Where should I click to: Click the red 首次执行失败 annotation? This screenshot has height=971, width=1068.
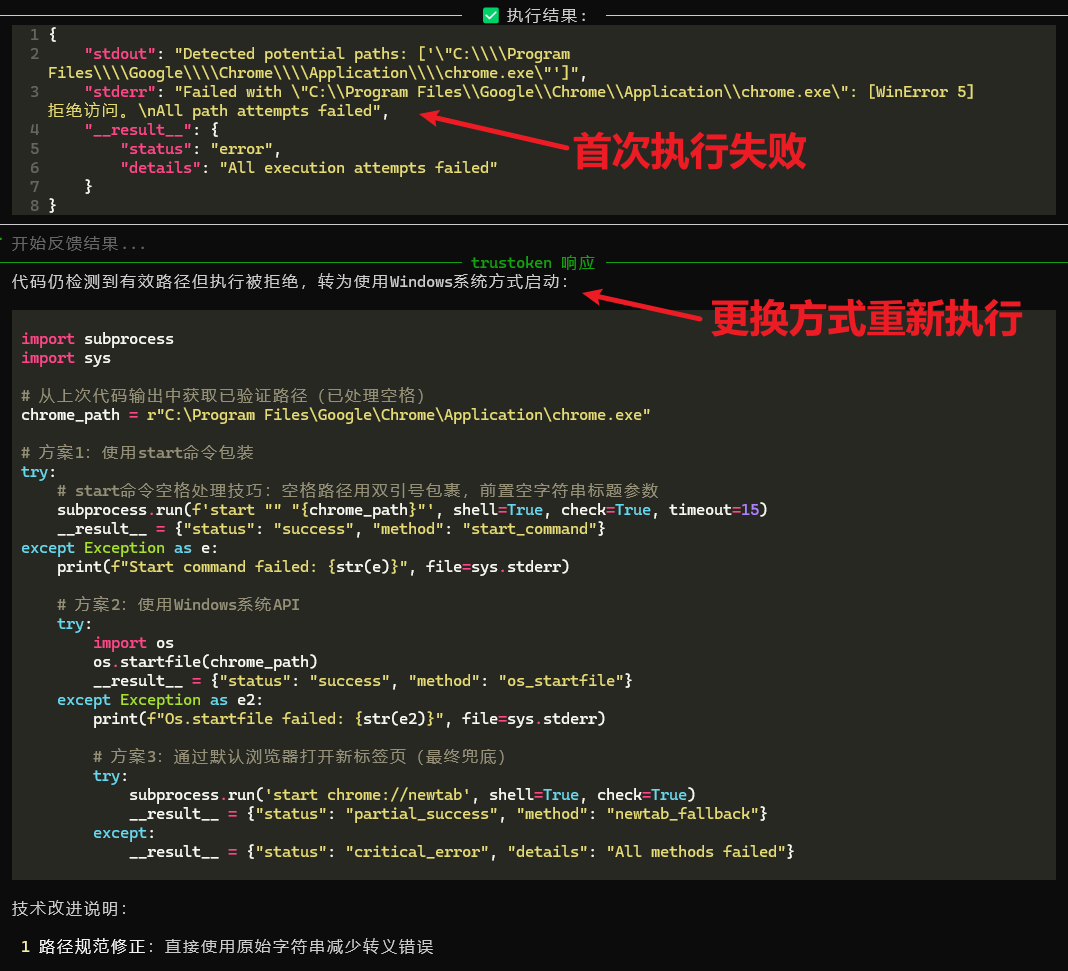pos(689,152)
